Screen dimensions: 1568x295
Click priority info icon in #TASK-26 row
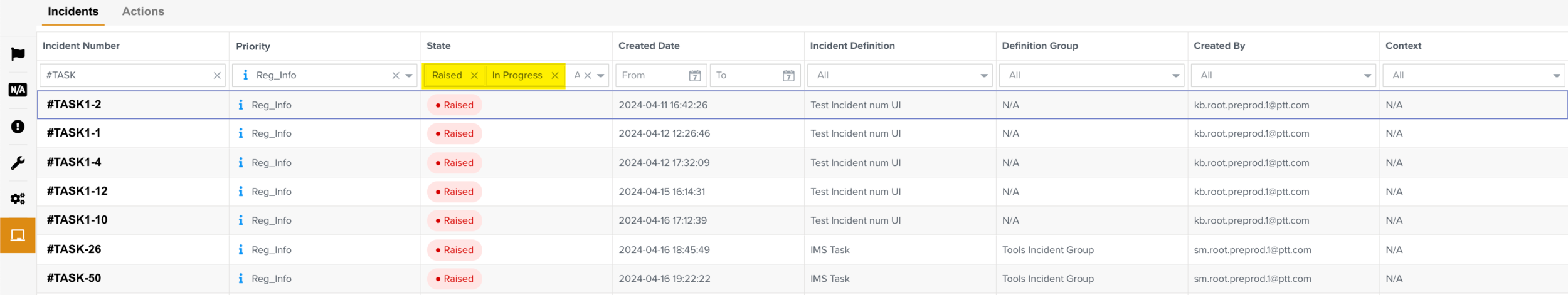tap(241, 249)
